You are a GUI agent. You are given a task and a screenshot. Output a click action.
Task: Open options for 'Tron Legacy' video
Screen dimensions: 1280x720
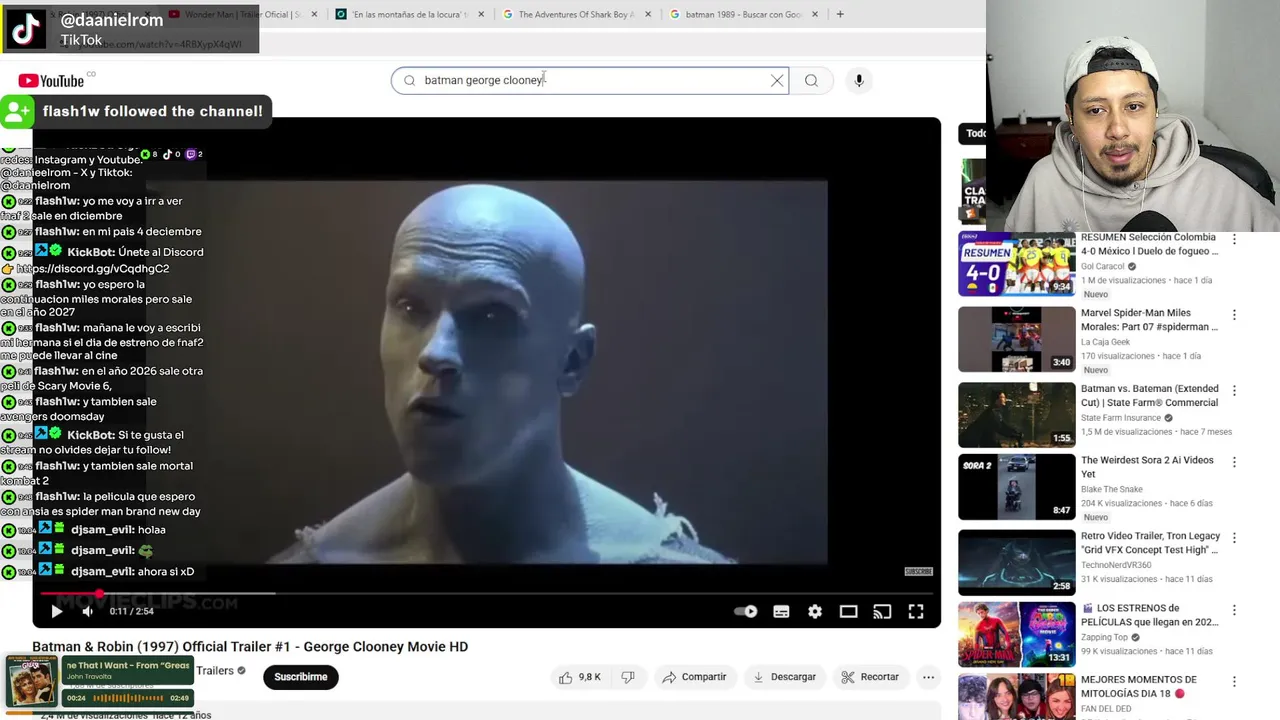[1234, 537]
